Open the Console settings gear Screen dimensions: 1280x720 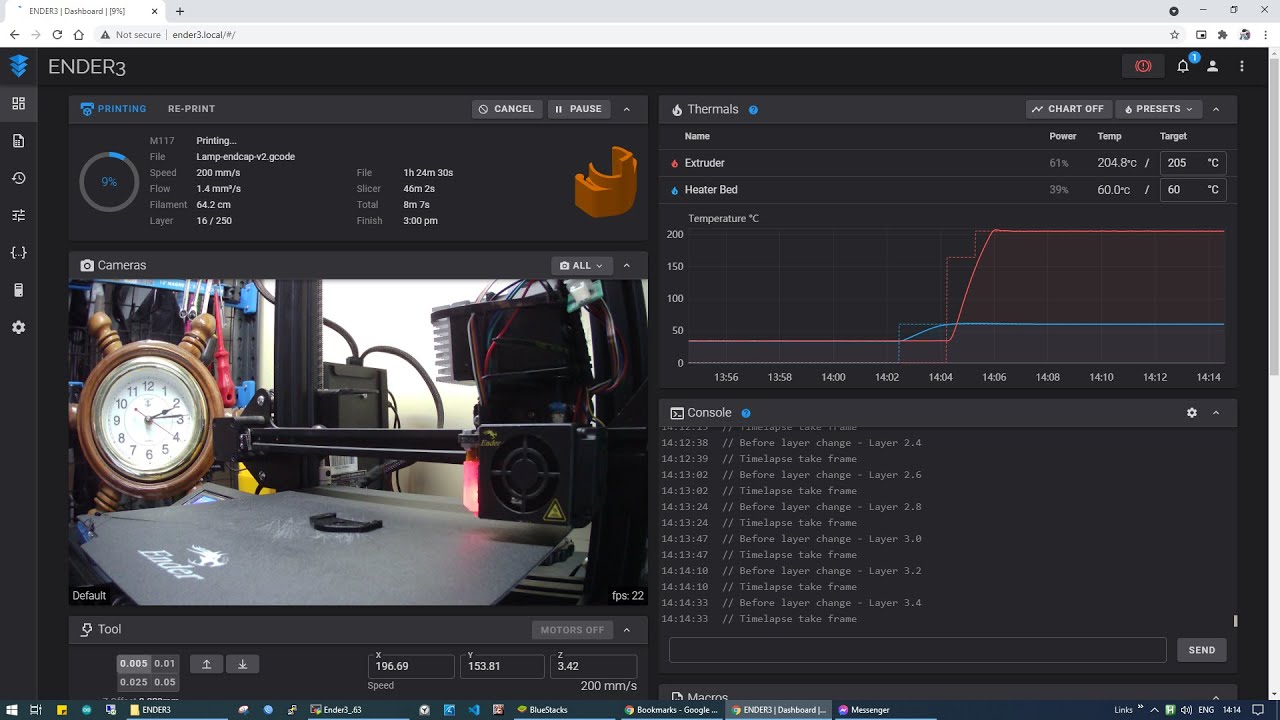(x=1192, y=413)
